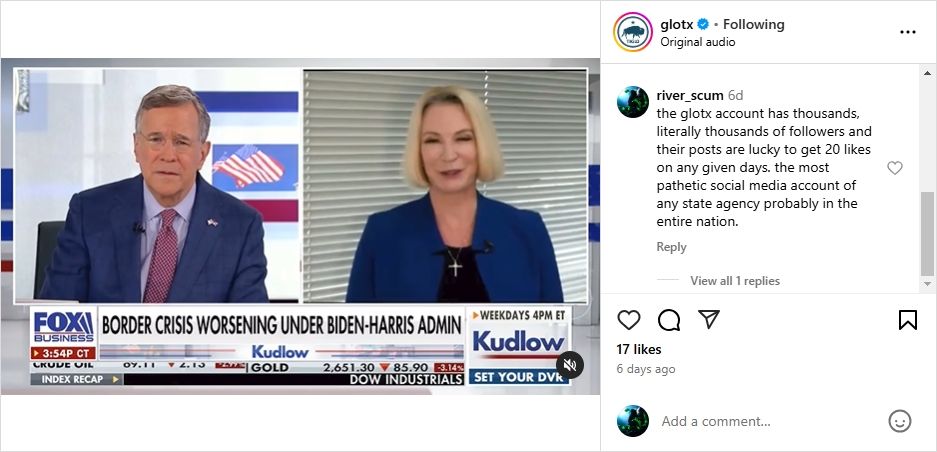The image size is (937, 452).
Task: Click Reply under river_scum's comment
Action: pyautogui.click(x=671, y=247)
